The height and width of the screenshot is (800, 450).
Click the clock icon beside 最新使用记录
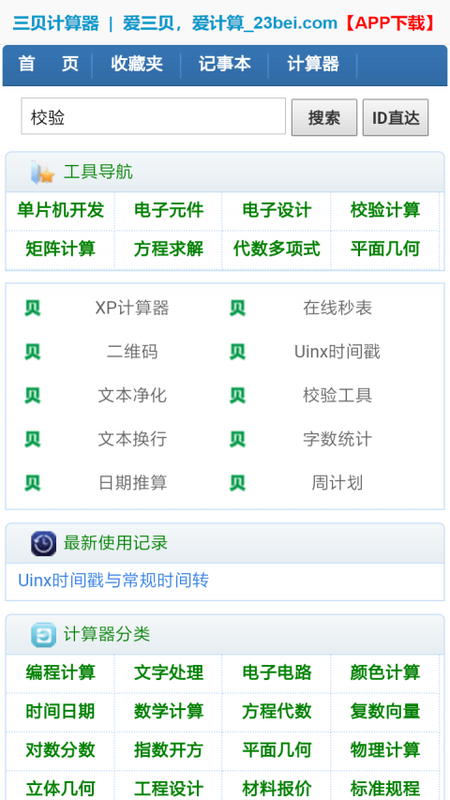(x=43, y=543)
